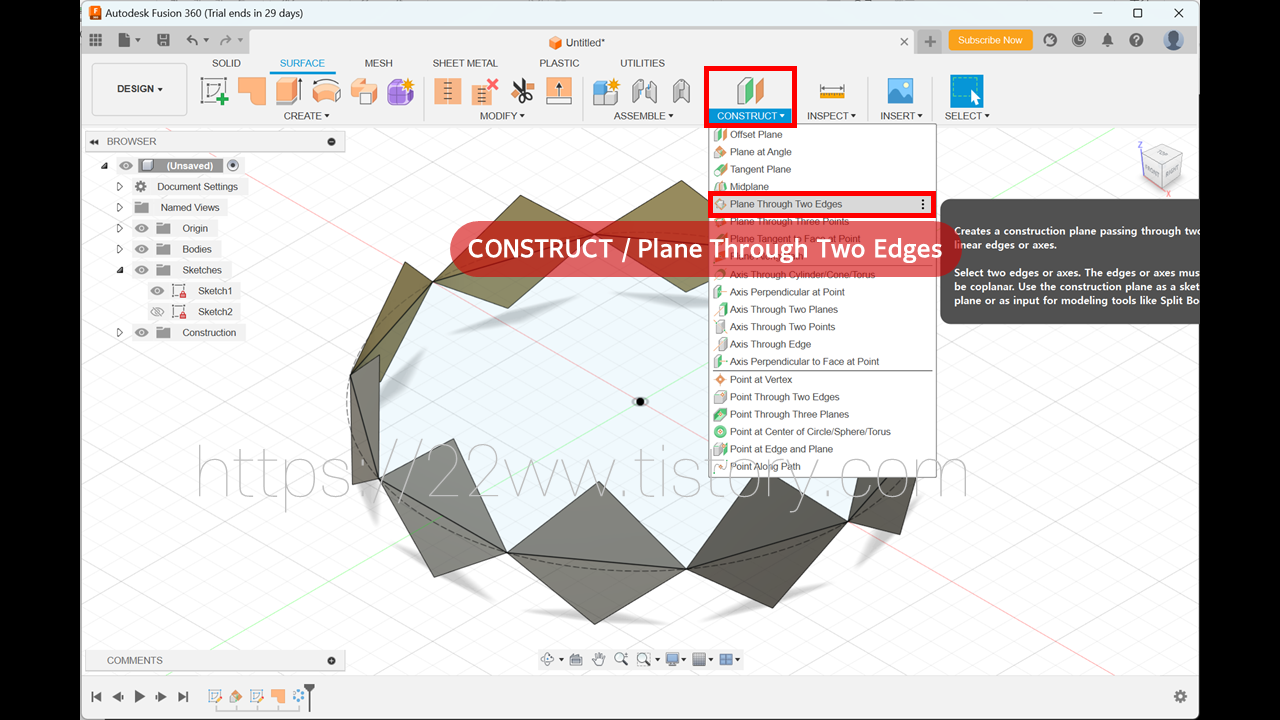Viewport: 1280px width, 720px height.
Task: Open the data panel grid icon
Action: point(96,40)
